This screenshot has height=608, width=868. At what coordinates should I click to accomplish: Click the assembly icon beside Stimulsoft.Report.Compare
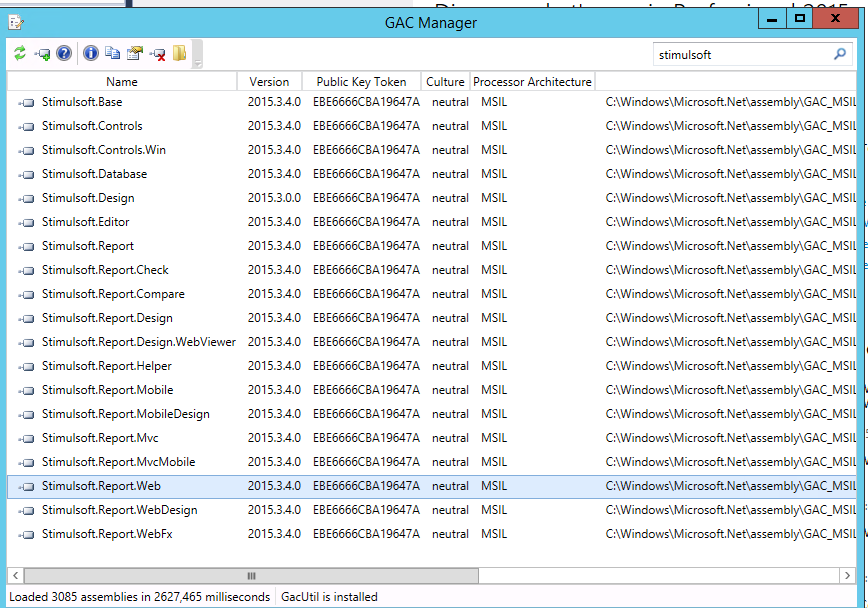(x=27, y=295)
